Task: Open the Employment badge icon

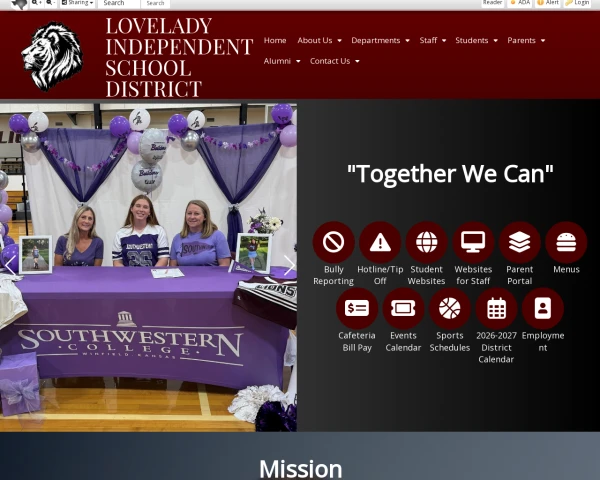Action: pos(543,308)
